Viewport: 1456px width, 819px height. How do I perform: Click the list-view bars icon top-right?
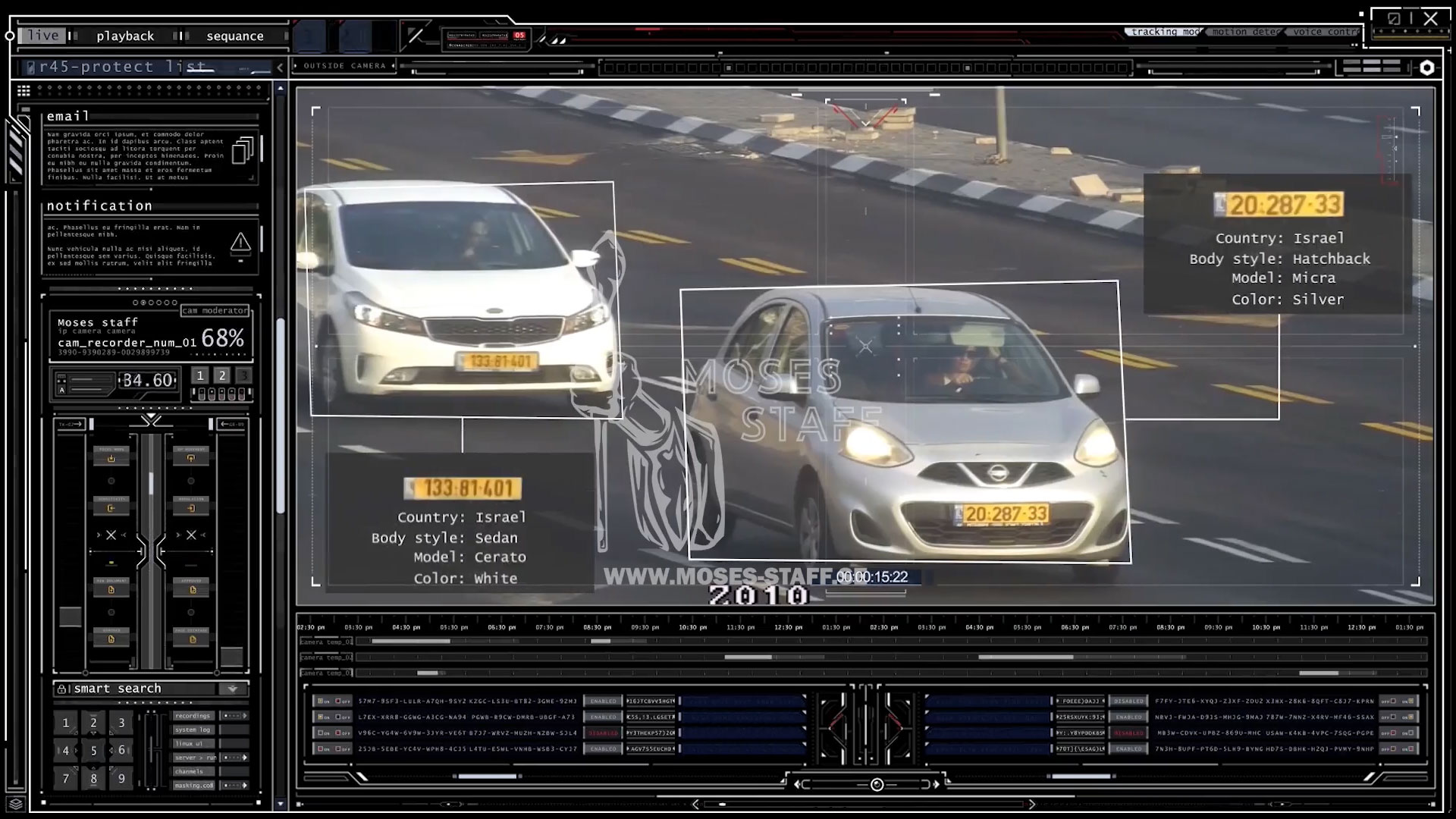pyautogui.click(x=1371, y=67)
